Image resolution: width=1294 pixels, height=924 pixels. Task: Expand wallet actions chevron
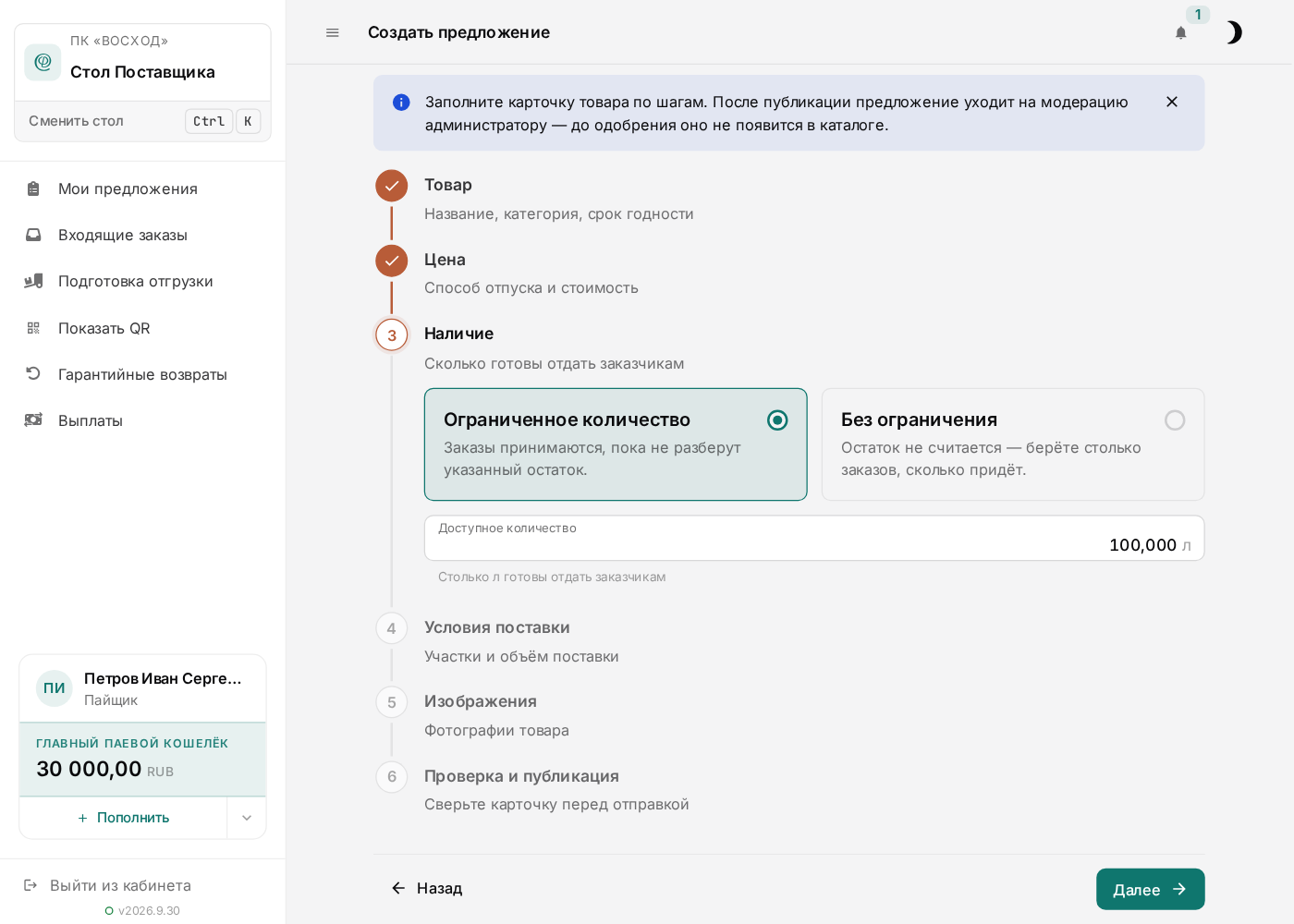pyautogui.click(x=247, y=818)
